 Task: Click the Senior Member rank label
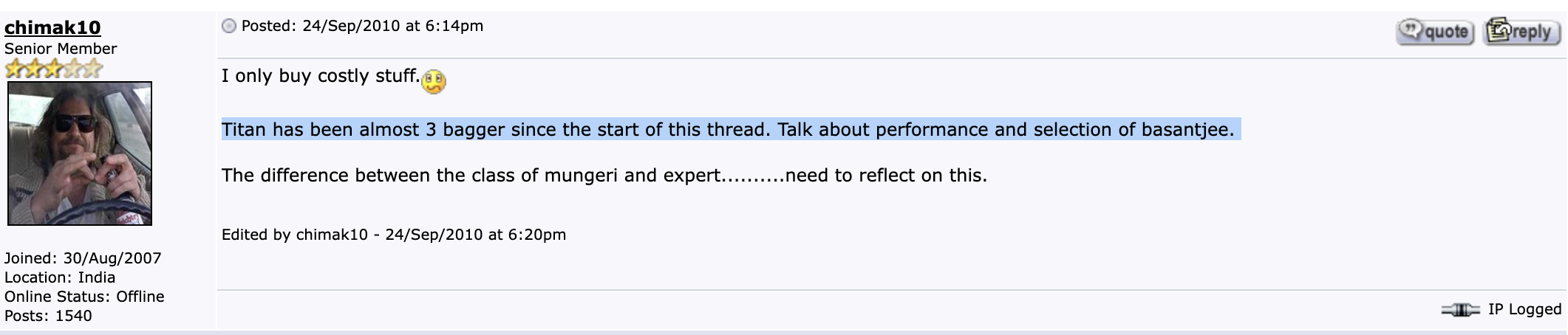click(61, 49)
